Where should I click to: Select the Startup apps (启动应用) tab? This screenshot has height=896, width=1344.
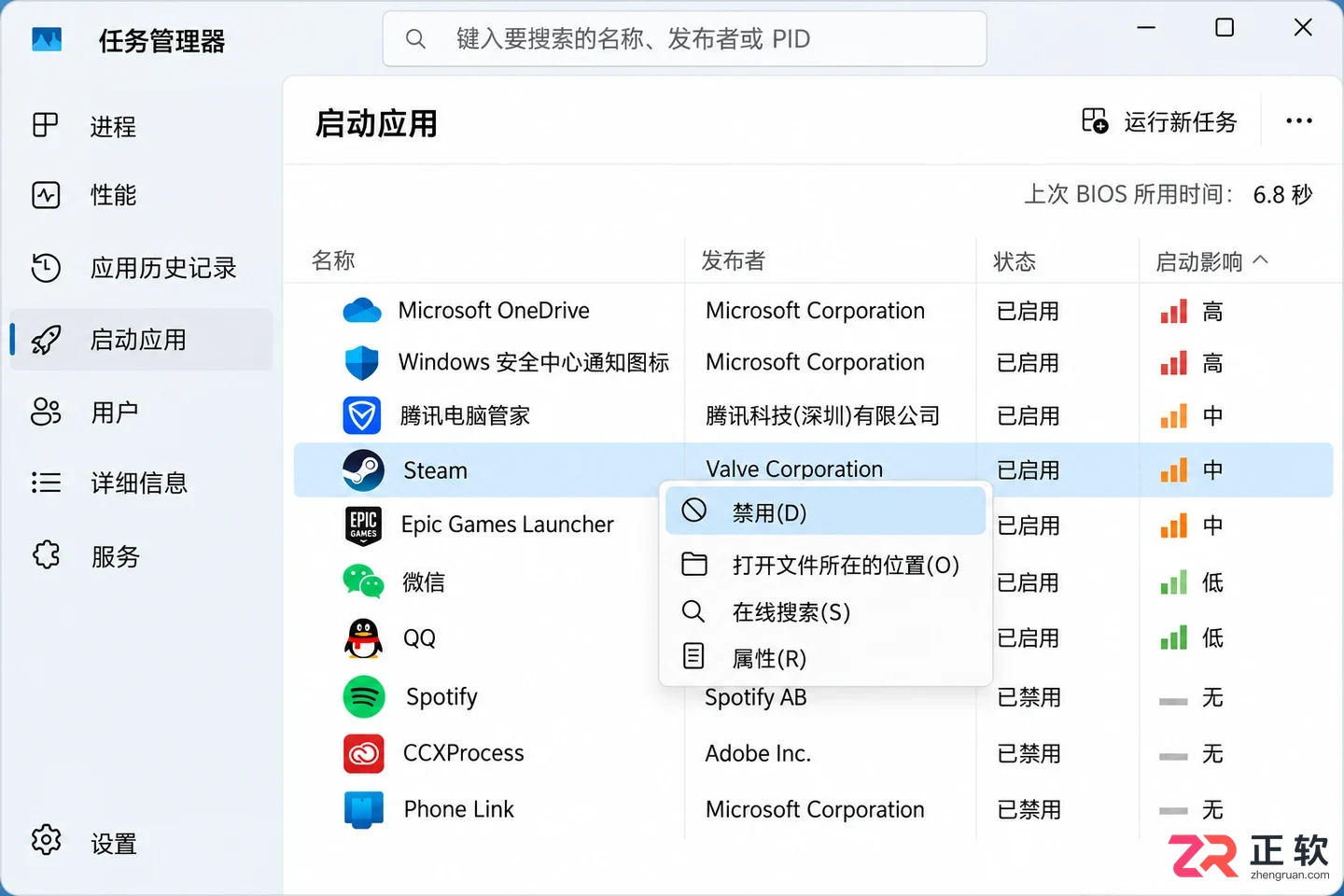[x=141, y=340]
